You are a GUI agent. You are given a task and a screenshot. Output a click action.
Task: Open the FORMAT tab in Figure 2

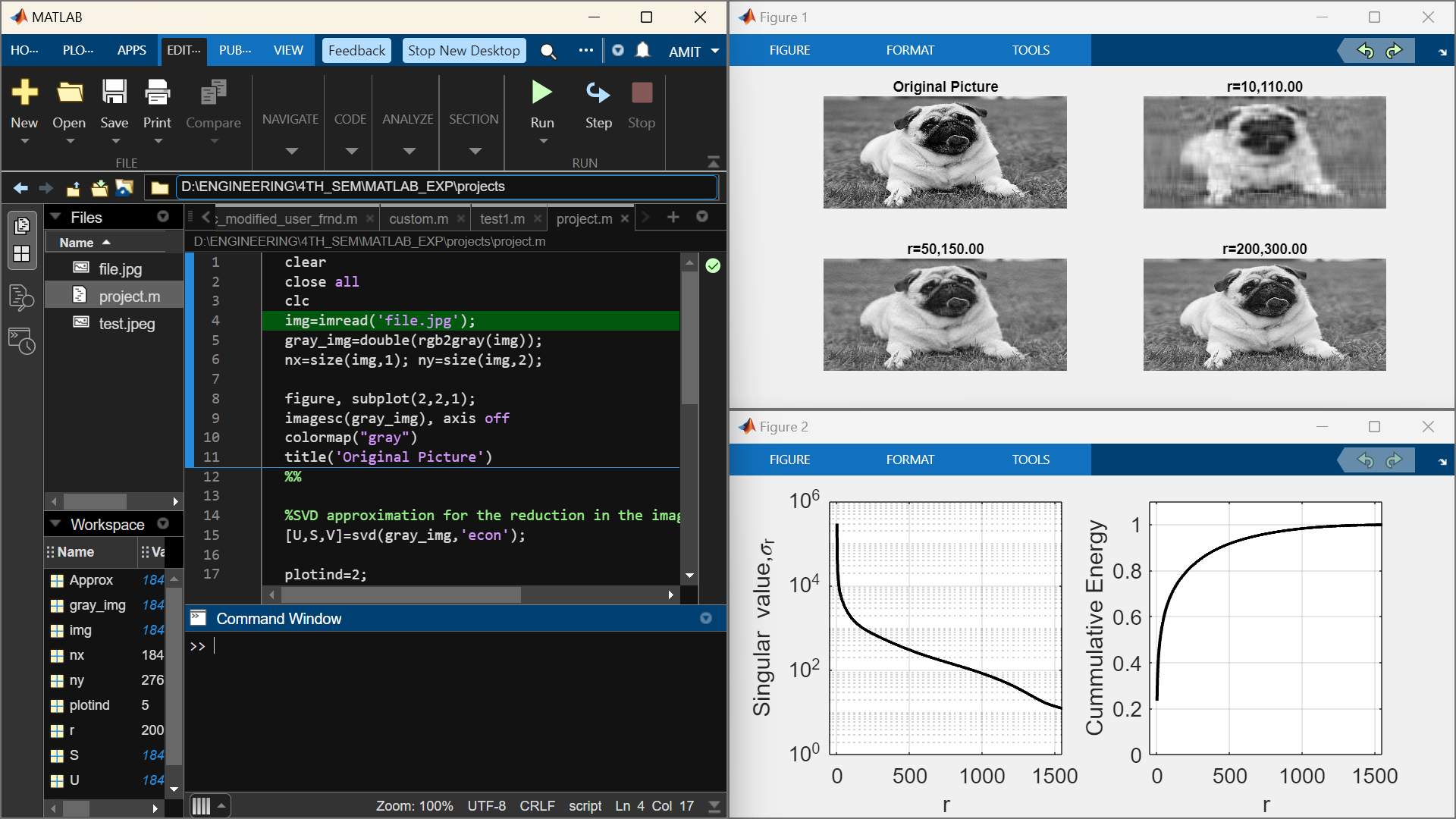[910, 460]
